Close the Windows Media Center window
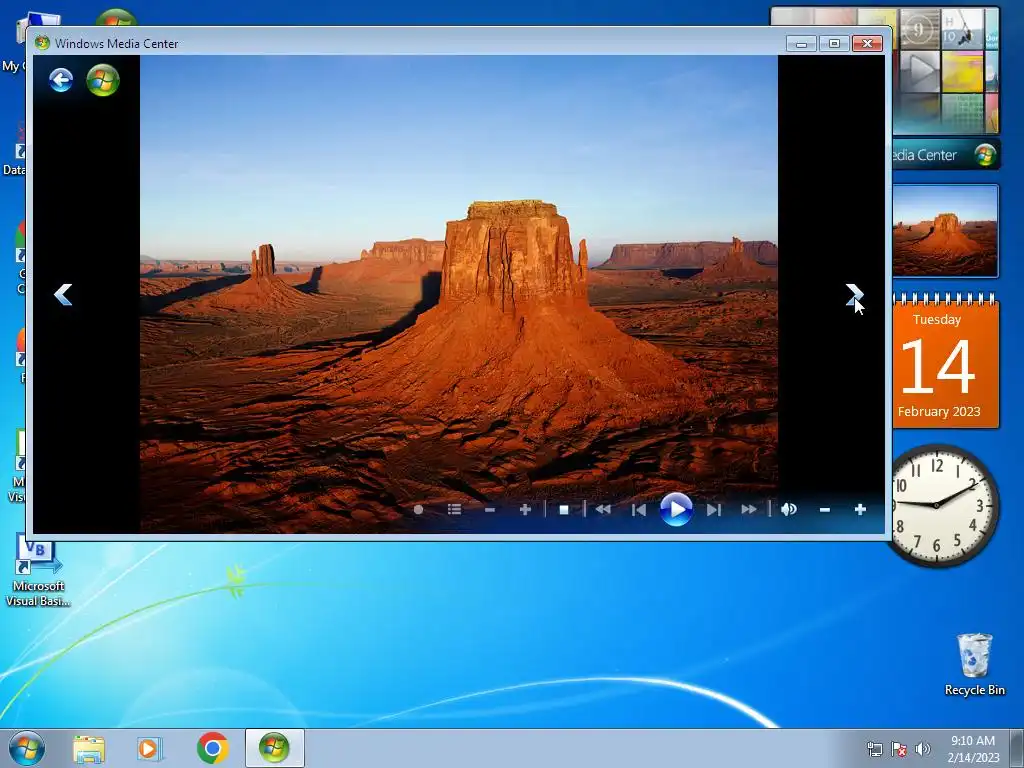Image resolution: width=1024 pixels, height=768 pixels. (867, 44)
